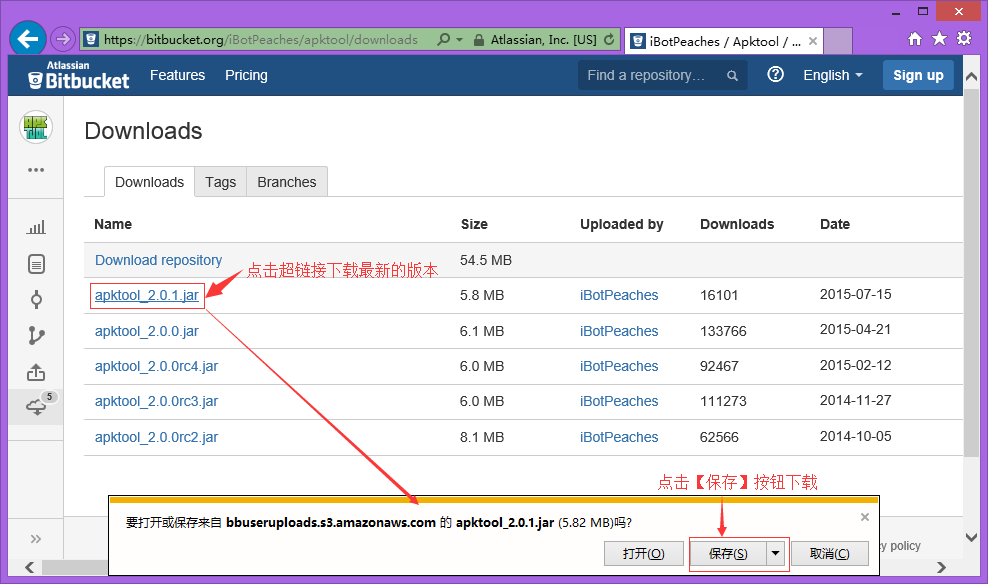Open the sidebar pull requests upload icon
988x584 pixels.
[36, 372]
